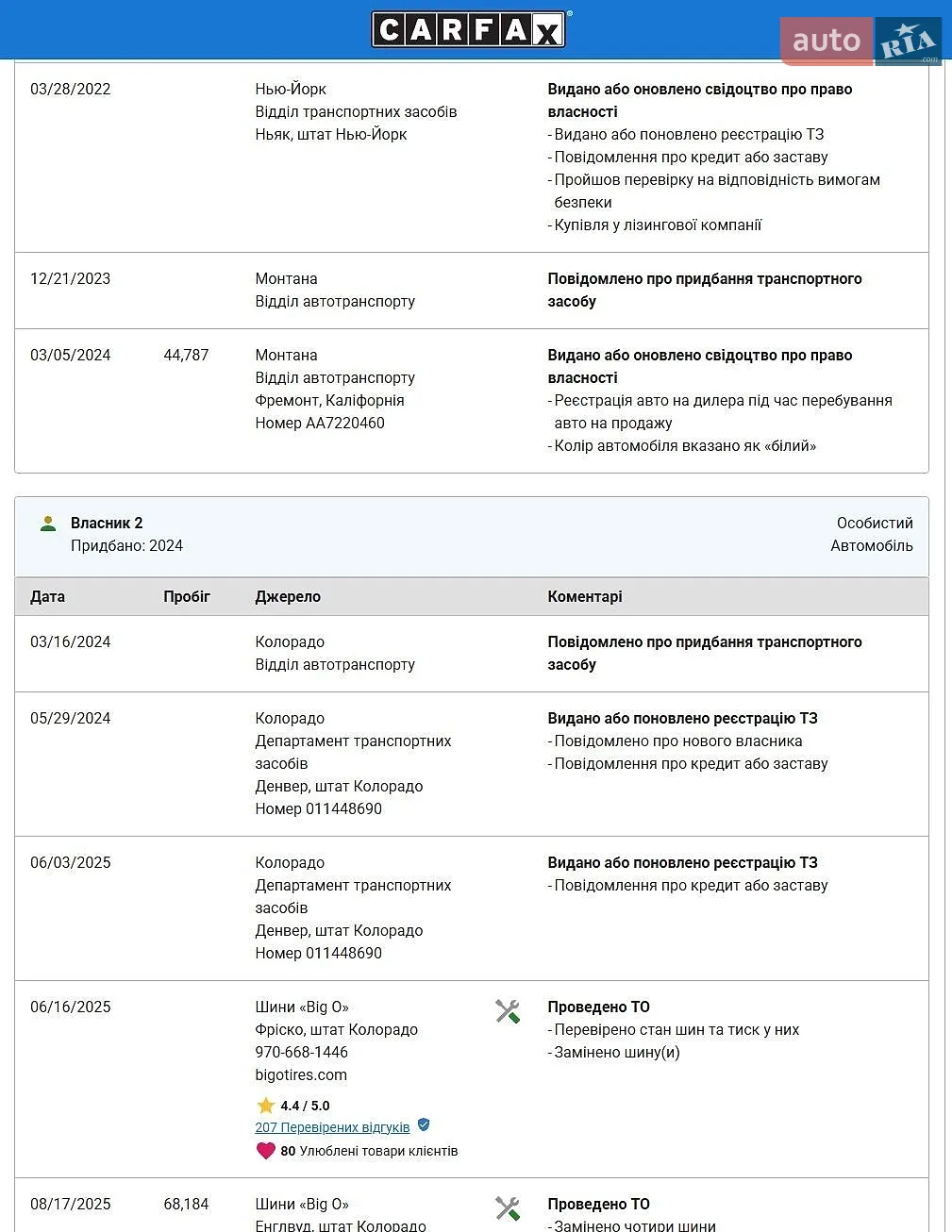952x1232 pixels.
Task: Click the yellow star rating icon
Action: pos(265,1106)
